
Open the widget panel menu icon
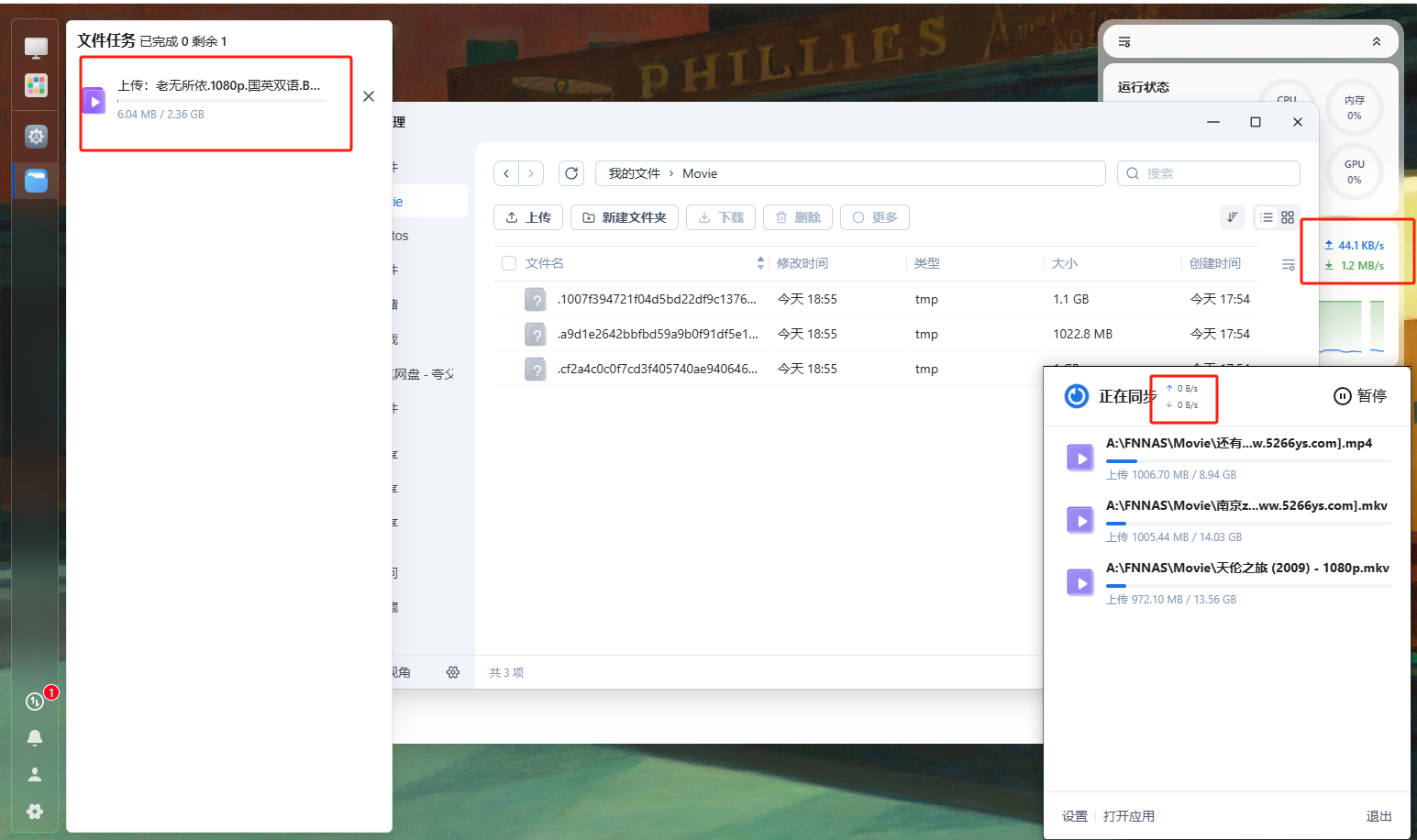[1124, 42]
